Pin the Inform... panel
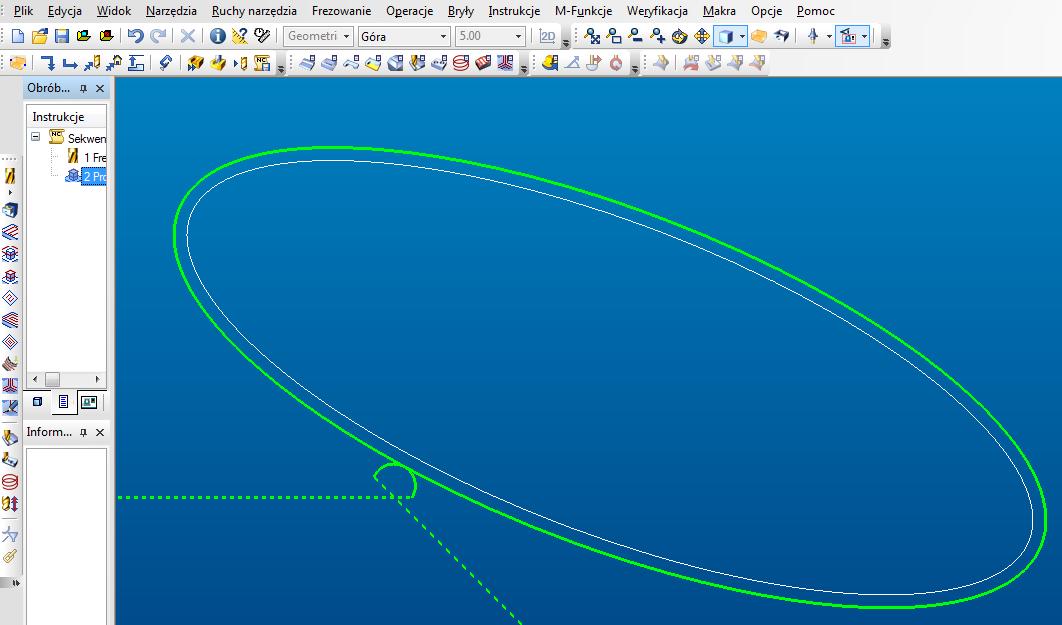Image resolution: width=1062 pixels, height=625 pixels. [x=83, y=433]
